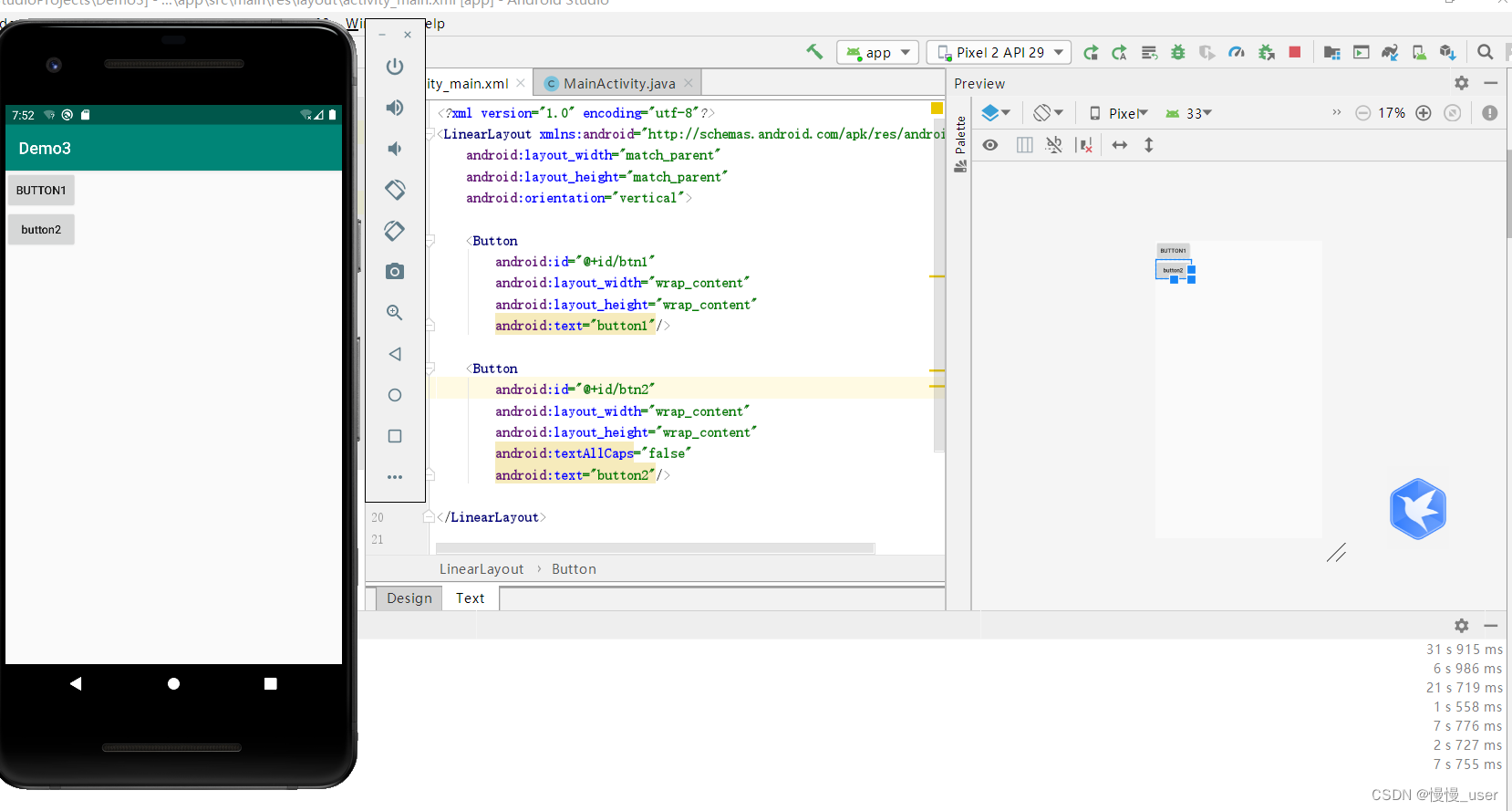Click the Profile app gauge icon
Screen dimensions: 1512x811
[1237, 53]
